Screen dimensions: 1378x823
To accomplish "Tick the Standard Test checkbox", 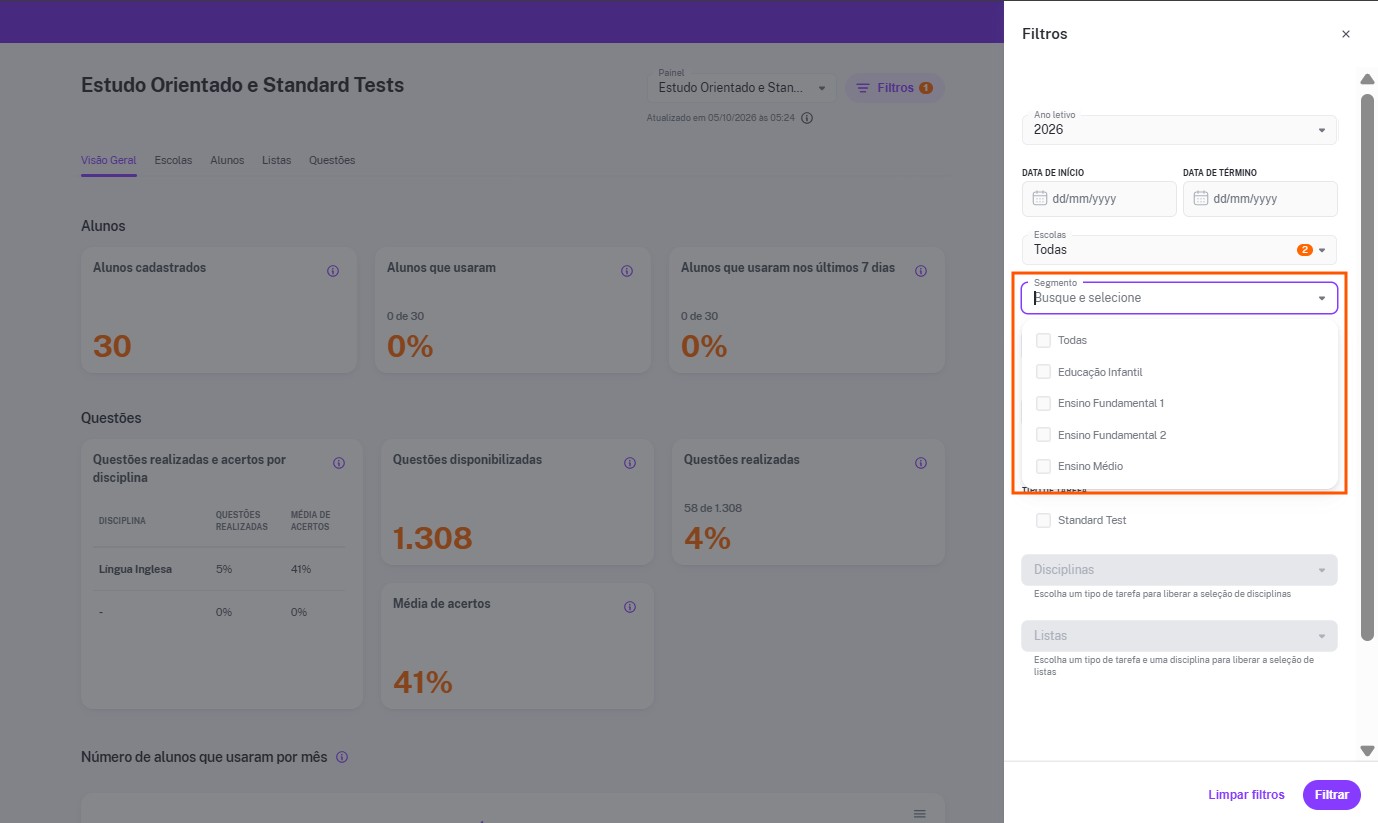I will click(x=1044, y=520).
